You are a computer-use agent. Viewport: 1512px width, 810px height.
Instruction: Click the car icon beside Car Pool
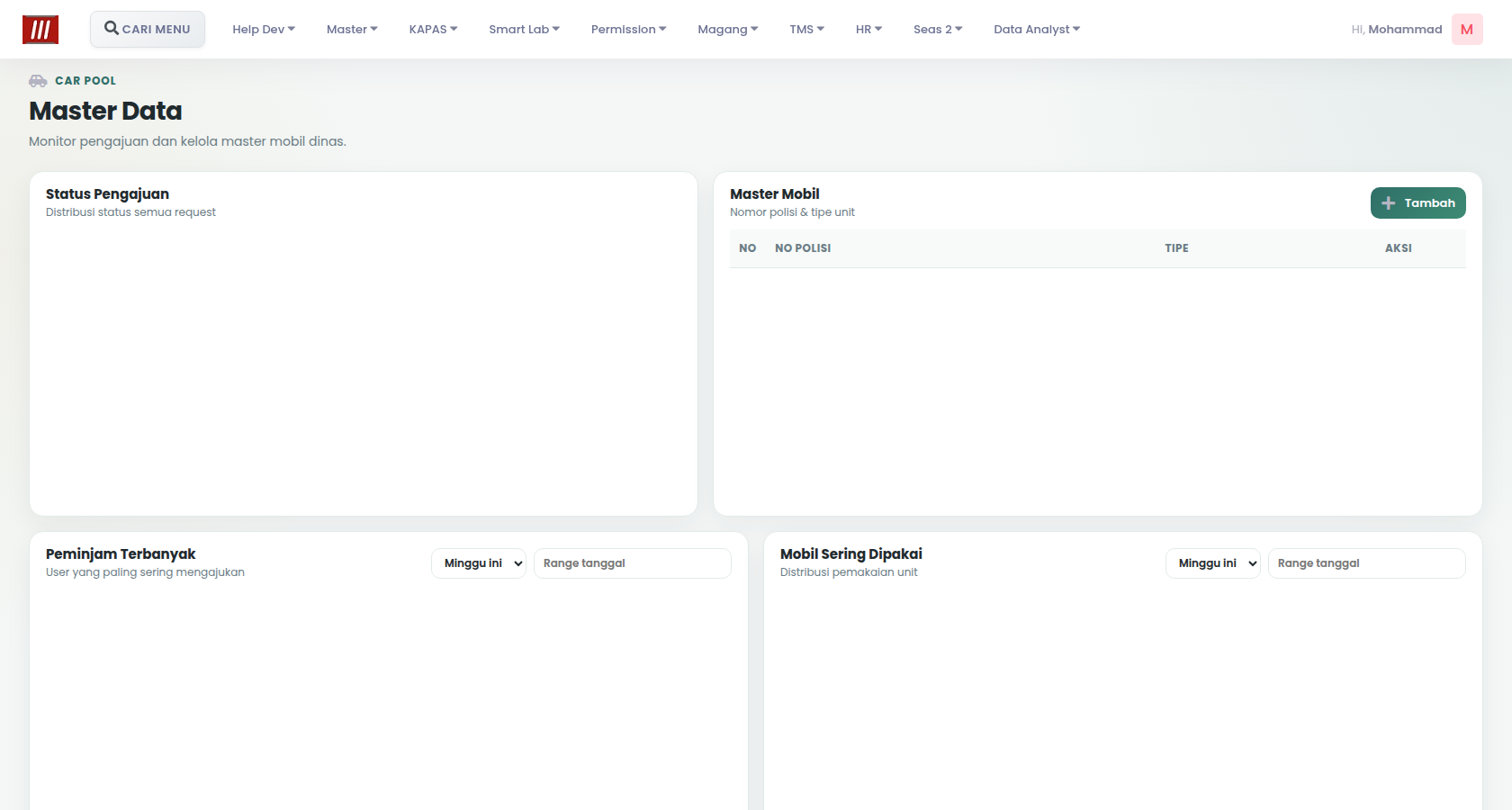point(38,81)
